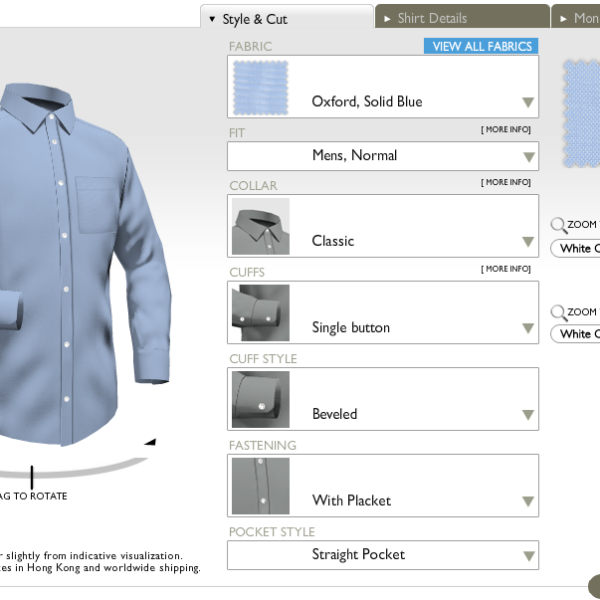Expand the Collar dropdown showing Classic
The height and width of the screenshot is (600, 600).
(x=383, y=226)
